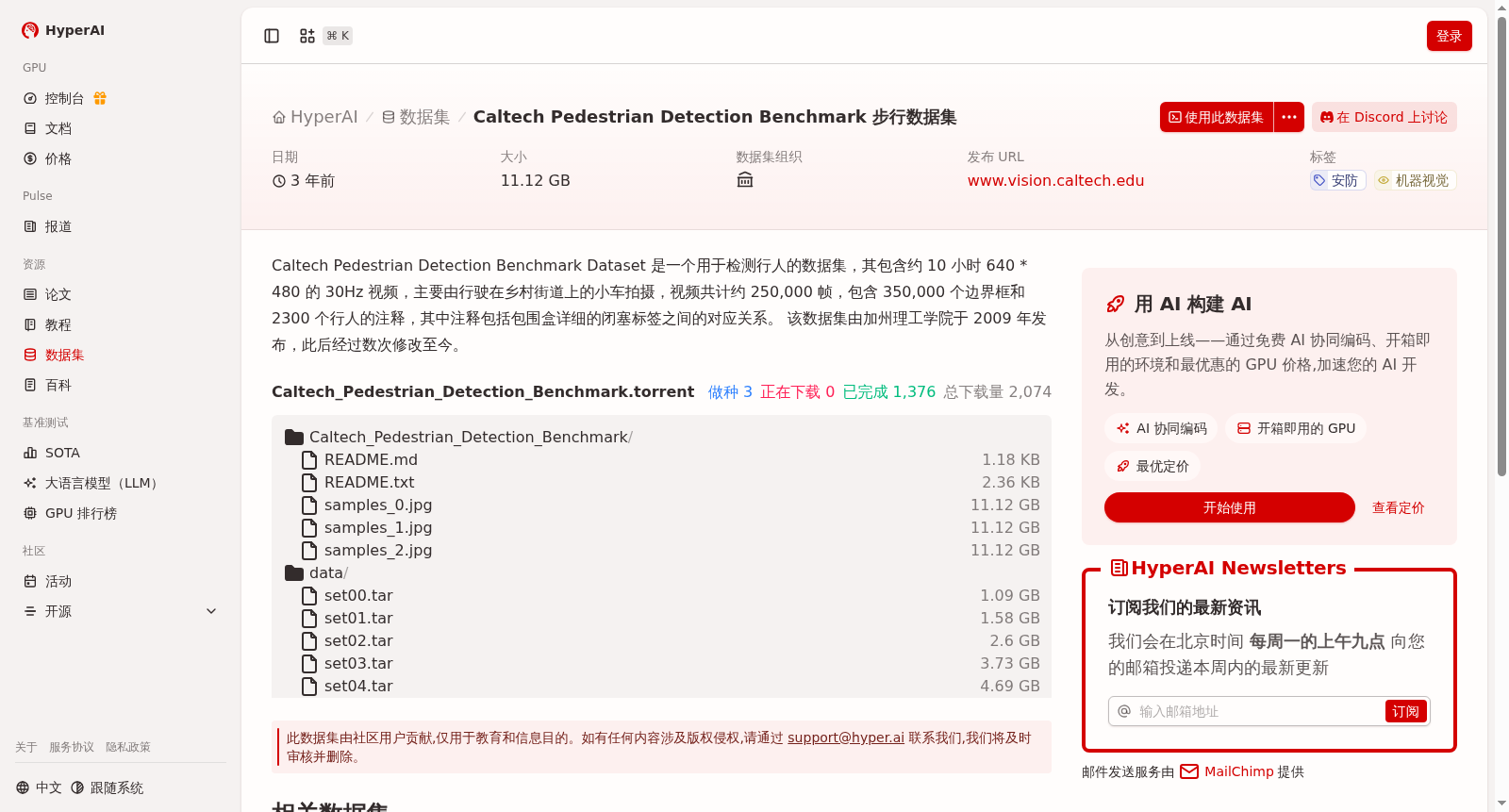Click the gift icon beside 控制台
This screenshot has height=812, width=1509.
coord(100,98)
